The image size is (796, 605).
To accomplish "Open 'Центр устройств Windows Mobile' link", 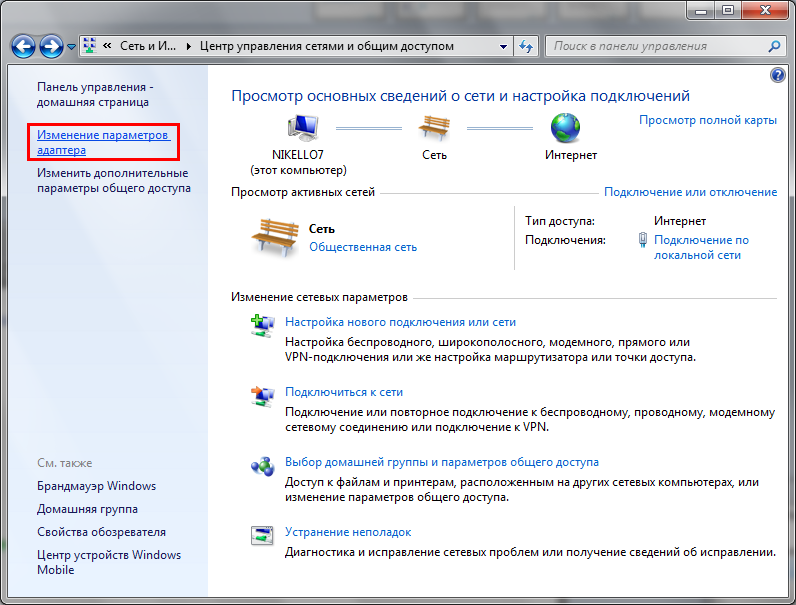I will (x=109, y=562).
